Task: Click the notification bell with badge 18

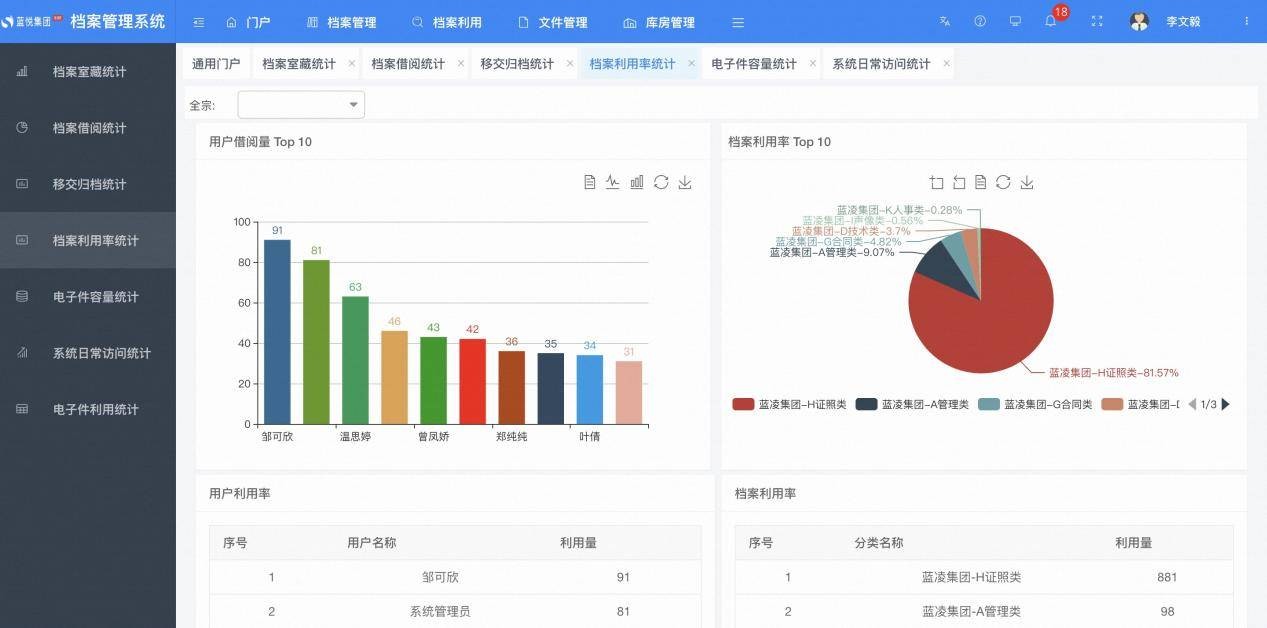Action: pos(1051,21)
